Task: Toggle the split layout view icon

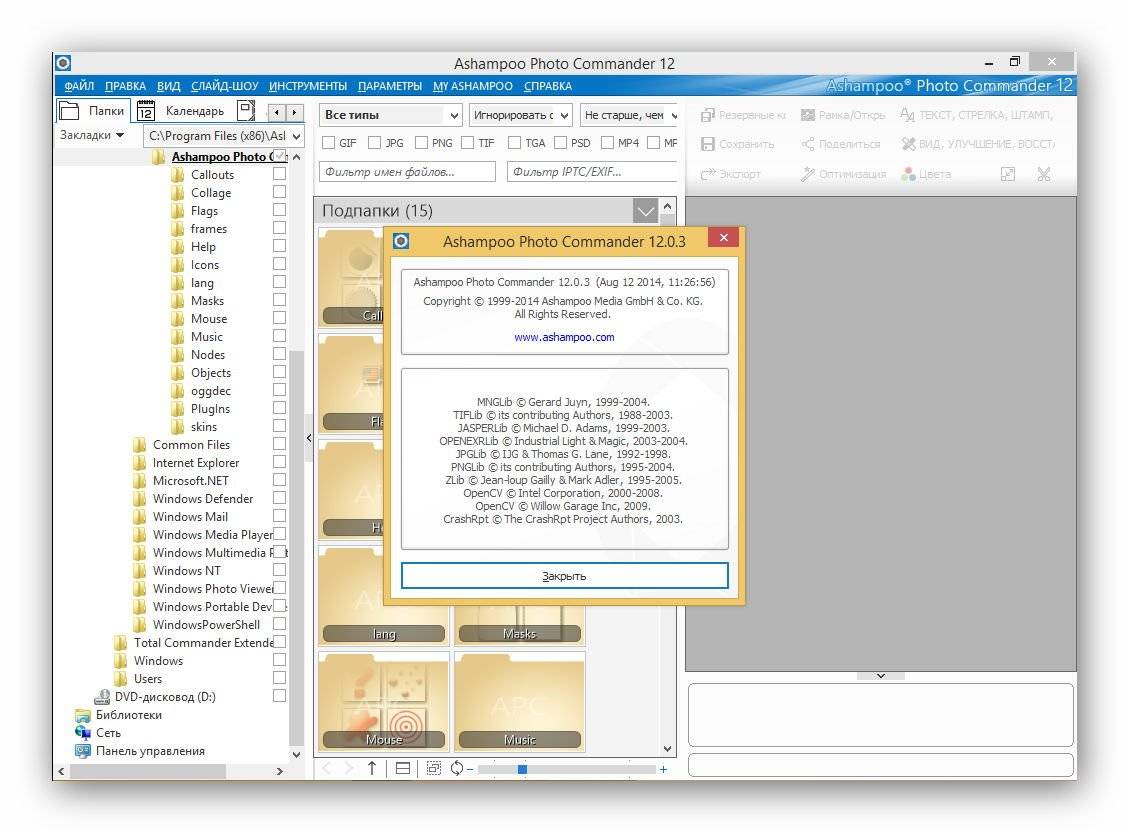Action: (x=403, y=768)
